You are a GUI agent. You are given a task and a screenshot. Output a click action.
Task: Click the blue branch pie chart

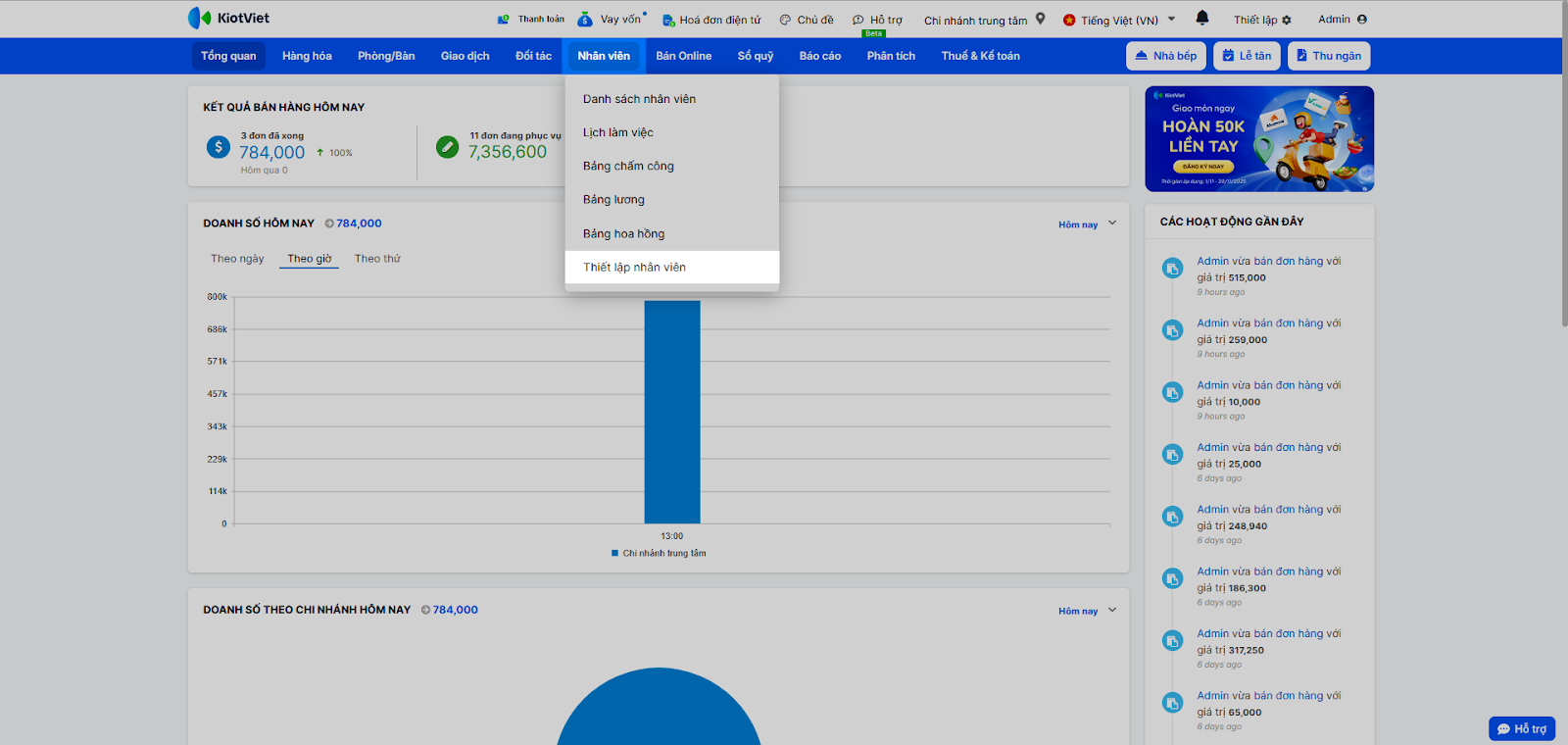click(659, 707)
